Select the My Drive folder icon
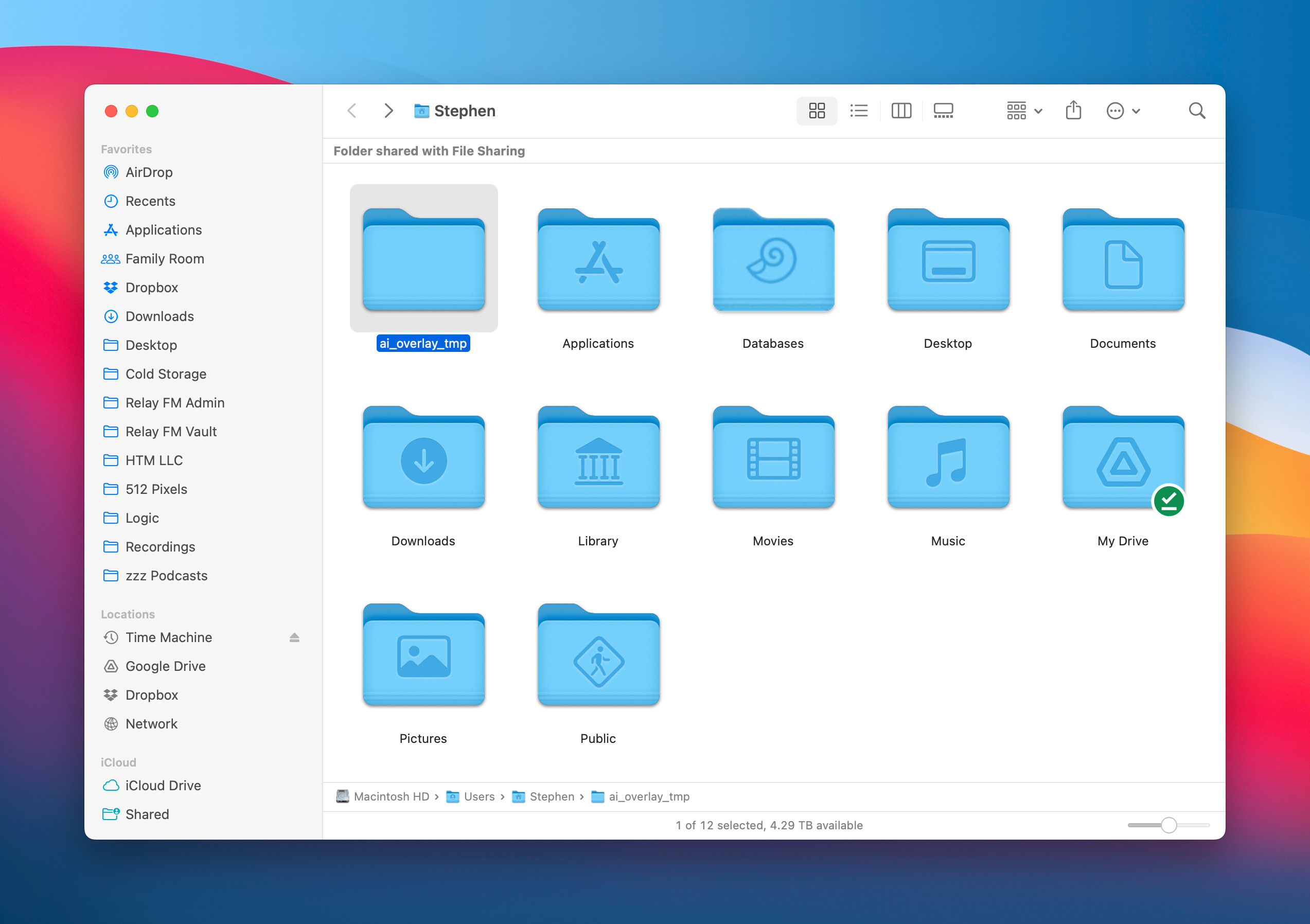Image resolution: width=1310 pixels, height=924 pixels. pos(1123,456)
